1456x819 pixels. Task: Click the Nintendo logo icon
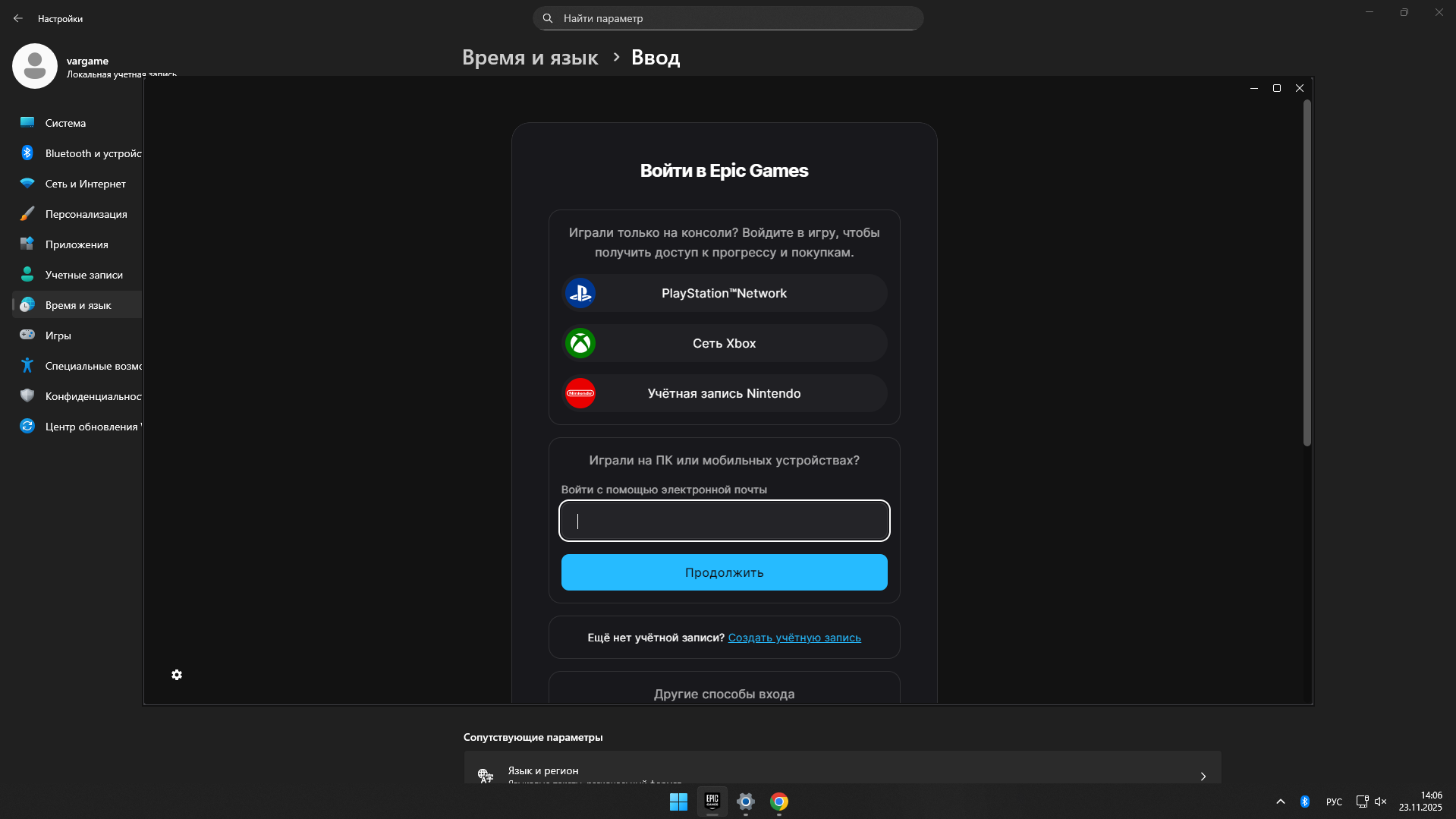(580, 393)
